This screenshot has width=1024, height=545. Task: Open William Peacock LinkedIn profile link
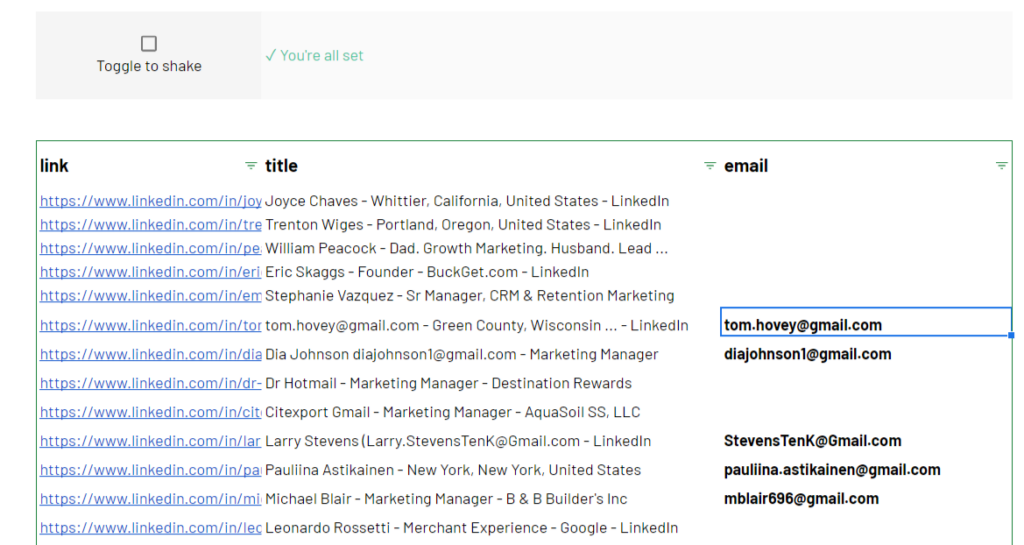click(x=151, y=248)
